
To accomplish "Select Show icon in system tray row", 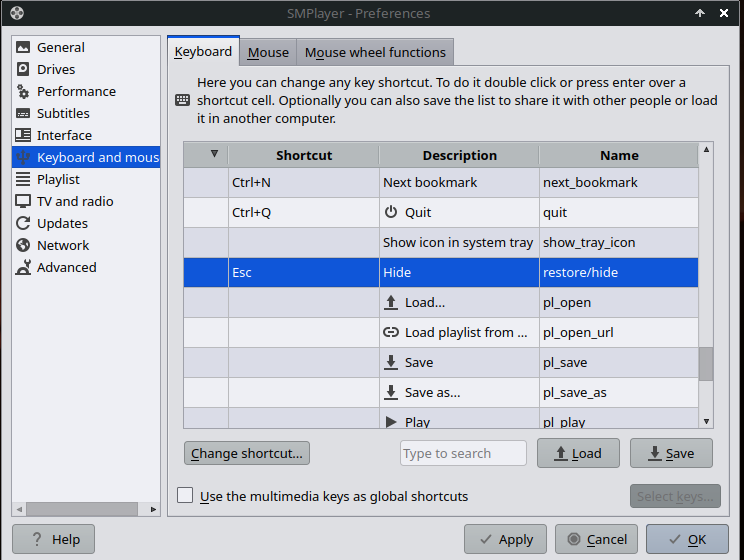I will click(x=441, y=243).
